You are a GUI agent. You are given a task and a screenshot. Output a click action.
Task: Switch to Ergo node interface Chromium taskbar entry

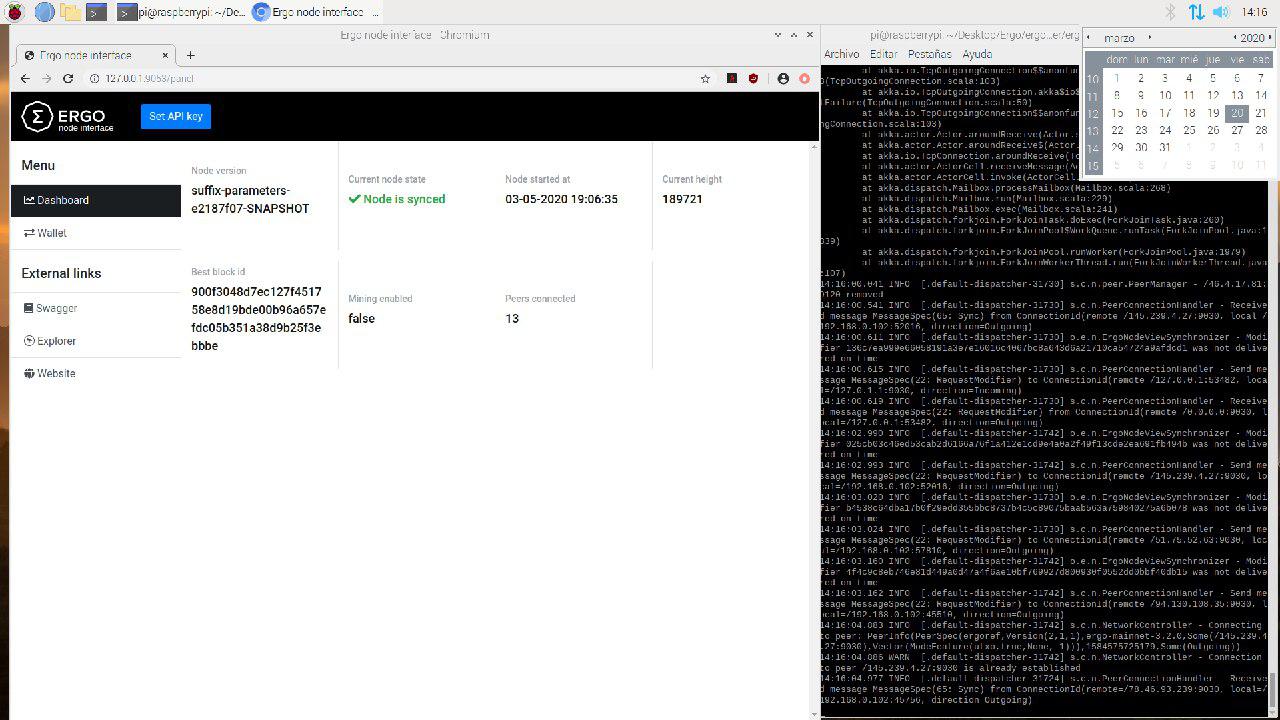coord(316,12)
